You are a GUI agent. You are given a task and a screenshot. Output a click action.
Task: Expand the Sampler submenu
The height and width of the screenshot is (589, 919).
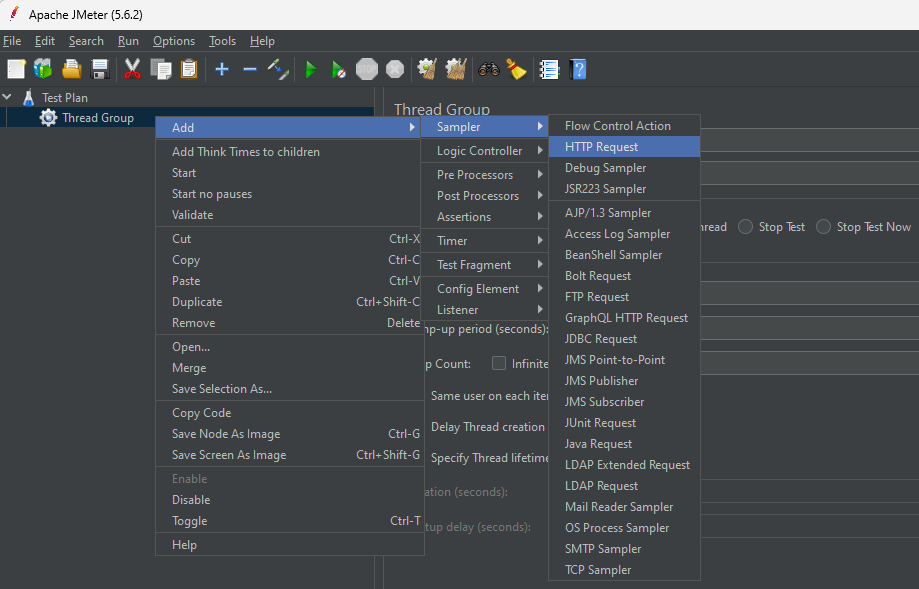pos(485,127)
